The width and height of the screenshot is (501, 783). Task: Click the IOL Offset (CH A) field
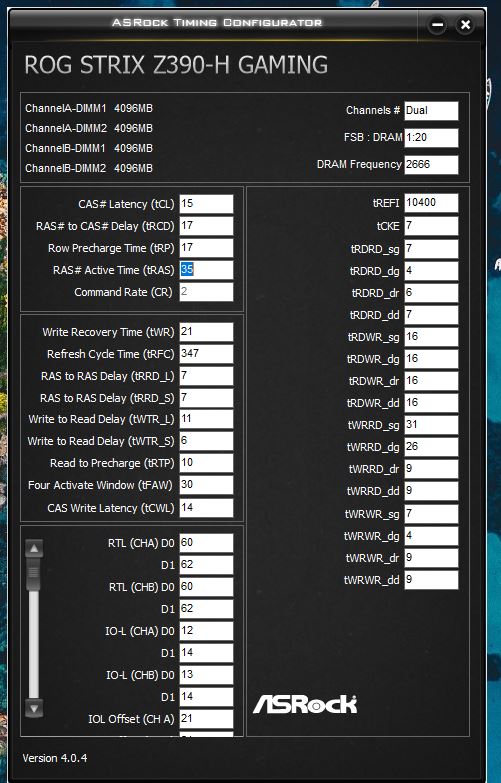click(x=206, y=719)
